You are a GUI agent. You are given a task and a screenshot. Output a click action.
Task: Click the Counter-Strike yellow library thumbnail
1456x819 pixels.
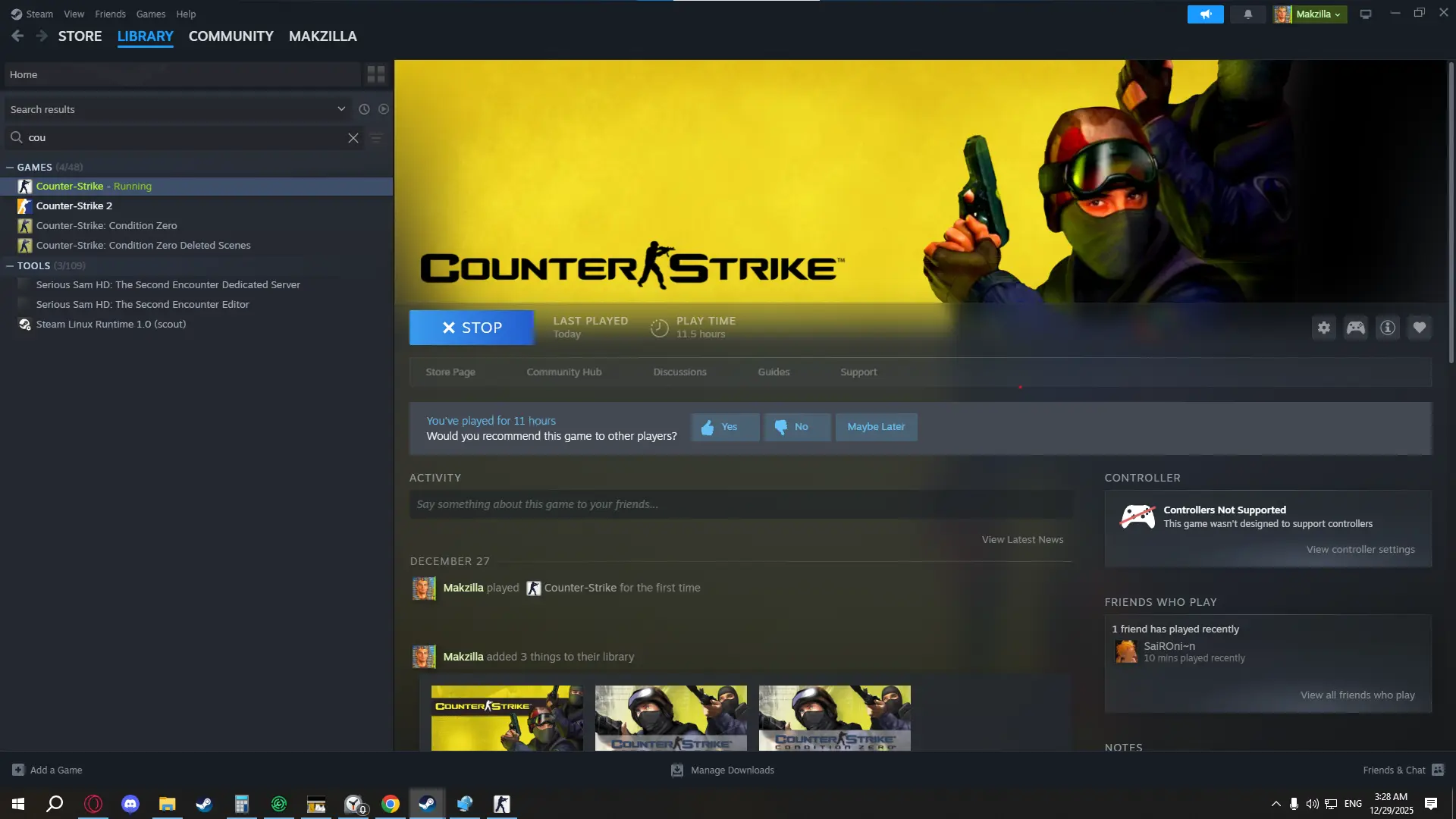[507, 718]
